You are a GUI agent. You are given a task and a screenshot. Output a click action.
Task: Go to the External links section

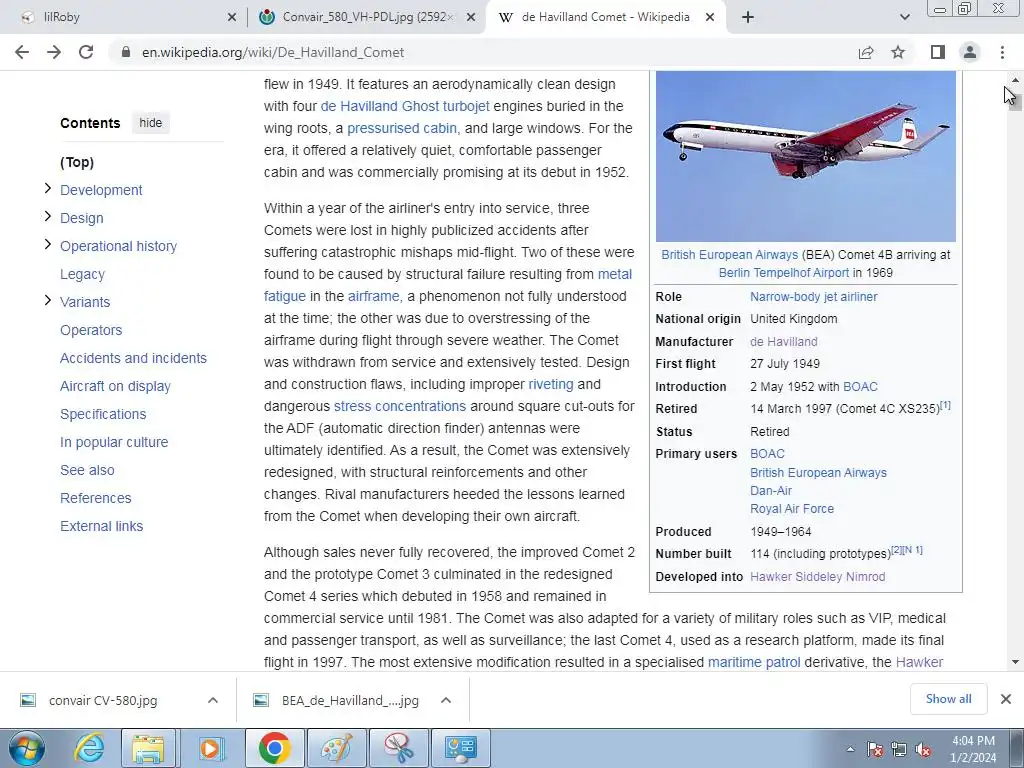coord(101,526)
